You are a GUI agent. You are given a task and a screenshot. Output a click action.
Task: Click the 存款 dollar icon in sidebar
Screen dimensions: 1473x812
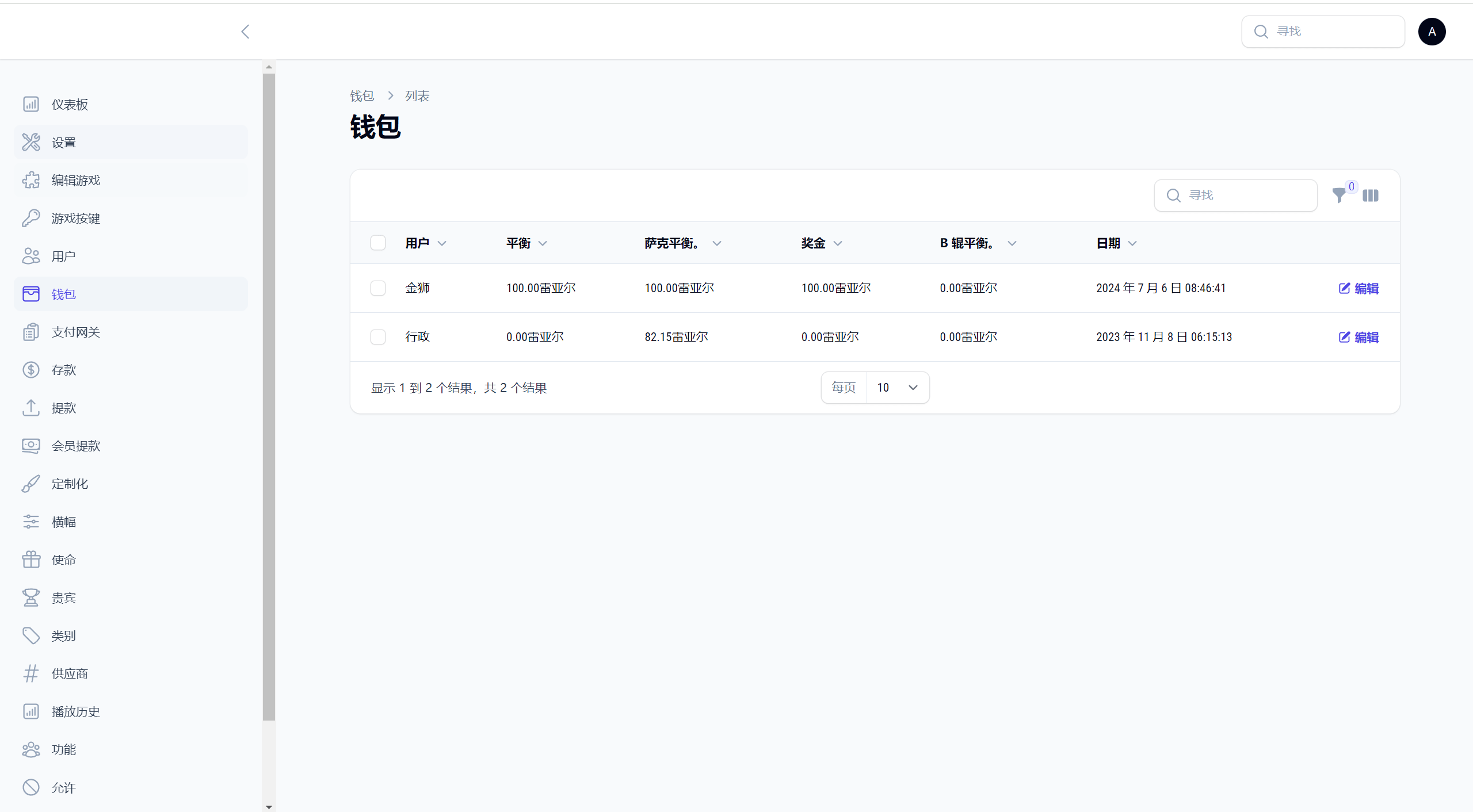click(x=31, y=370)
